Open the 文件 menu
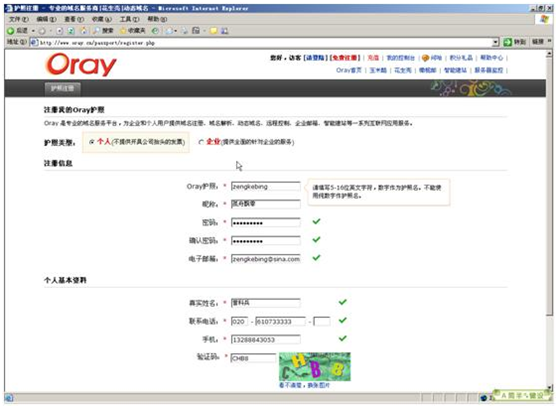This screenshot has width=558, height=408. tap(19, 19)
